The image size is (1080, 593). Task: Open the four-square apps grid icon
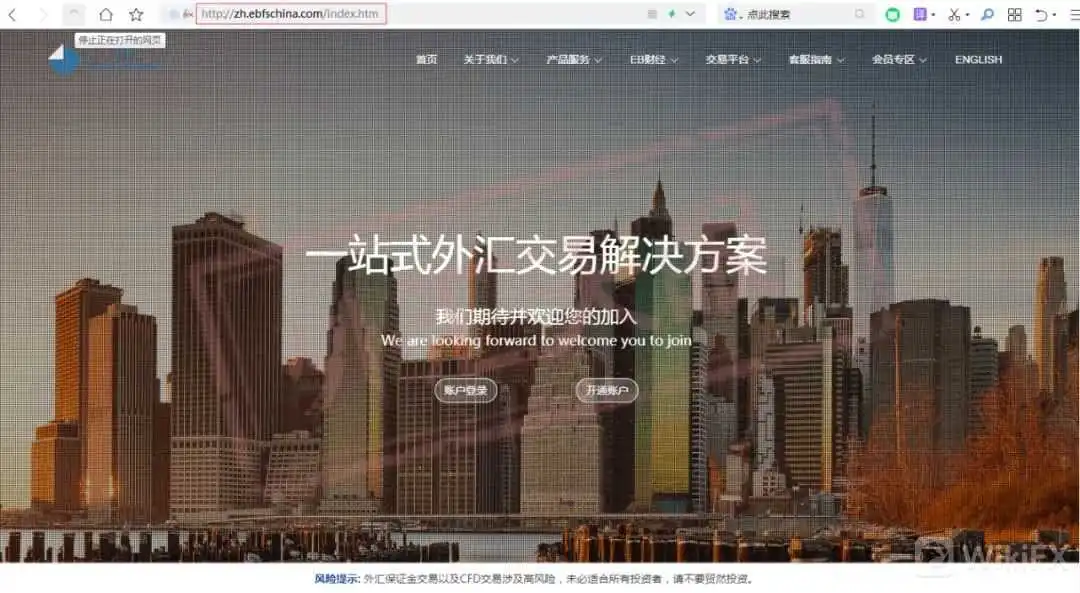[x=1014, y=14]
